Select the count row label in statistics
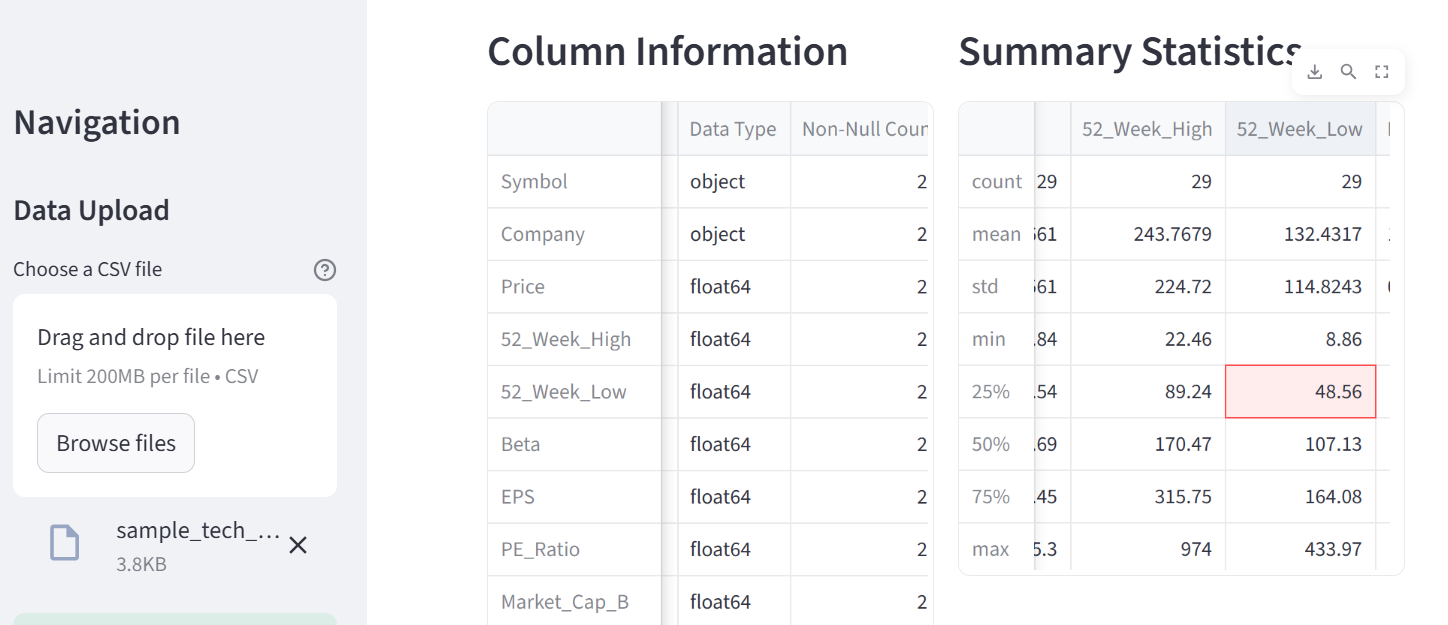The image size is (1448, 625). pos(996,182)
